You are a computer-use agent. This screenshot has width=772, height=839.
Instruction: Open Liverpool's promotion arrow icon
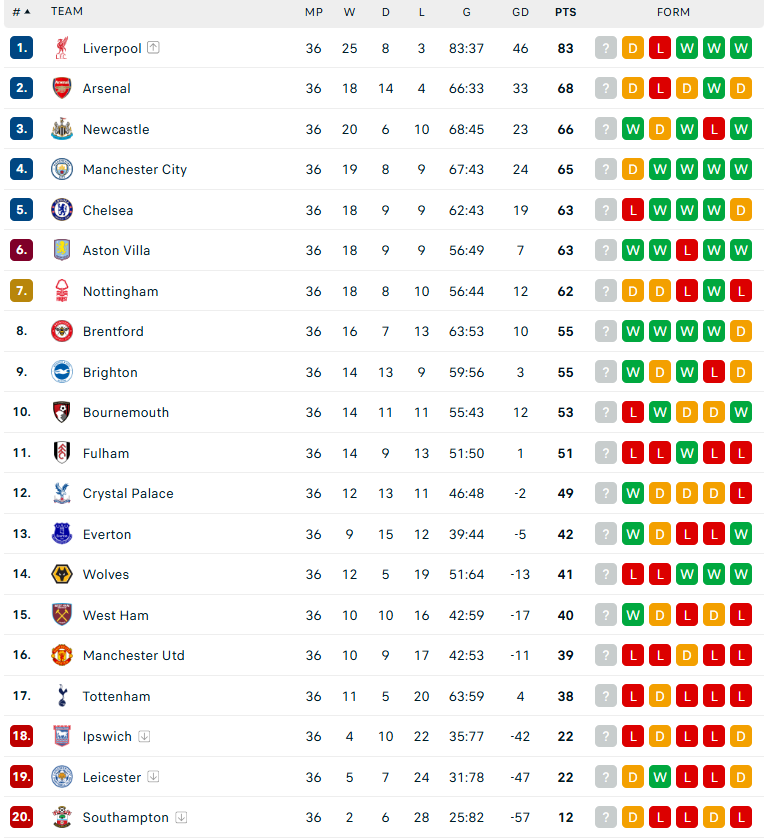tap(153, 48)
